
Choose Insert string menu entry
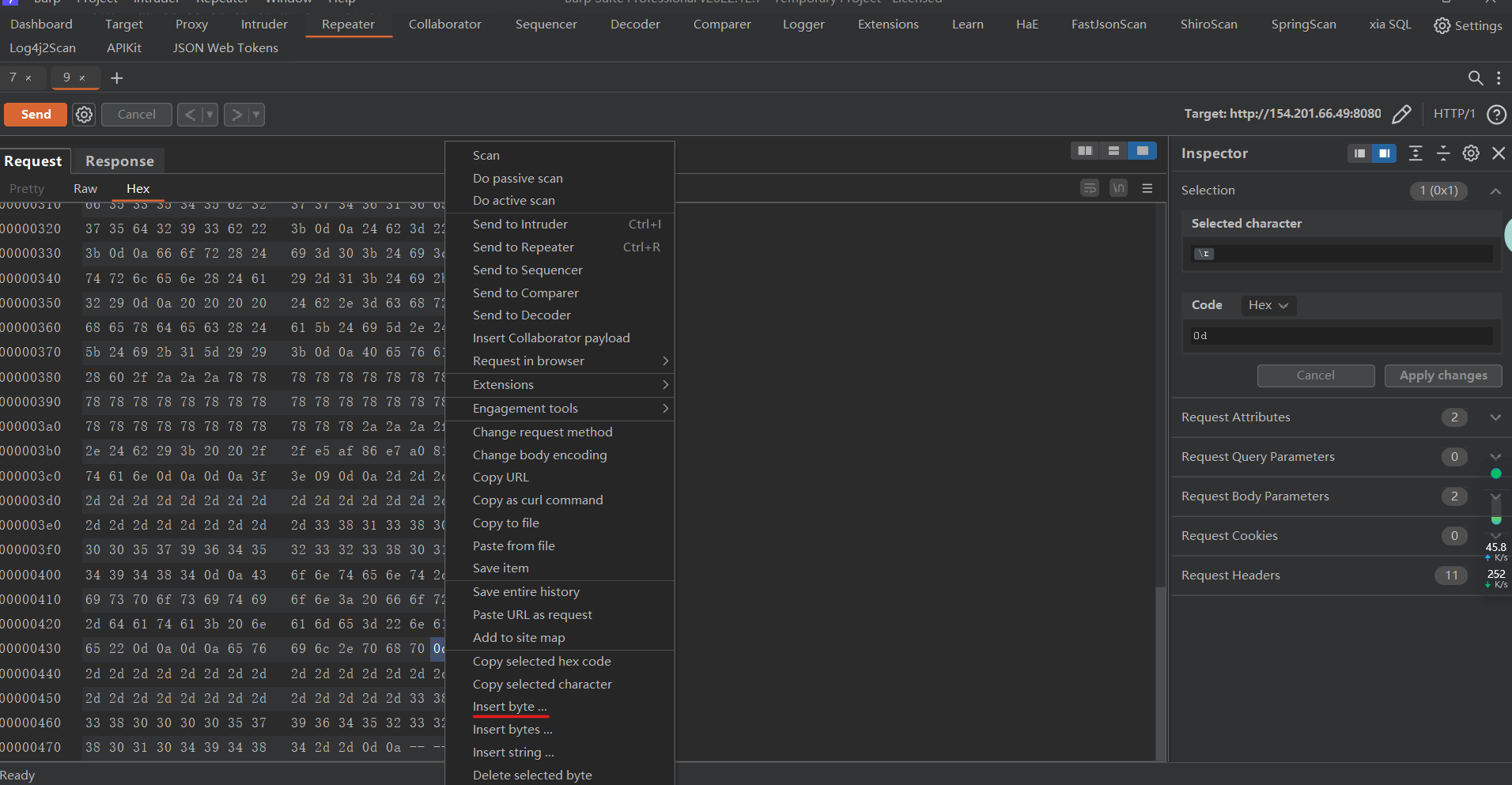(560, 753)
